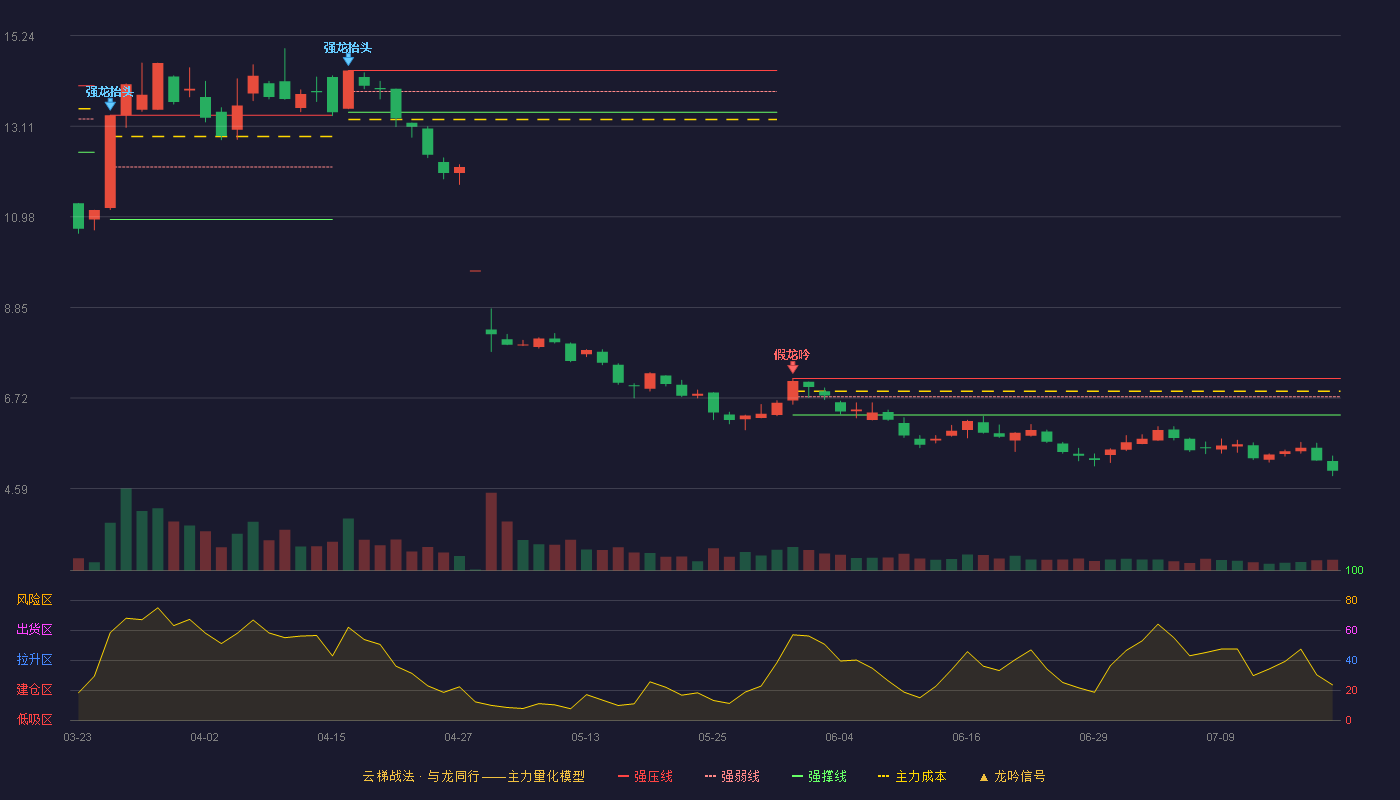The image size is (1400, 800).
Task: Toggle the 主力成本 legend entry
Action: click(x=912, y=776)
